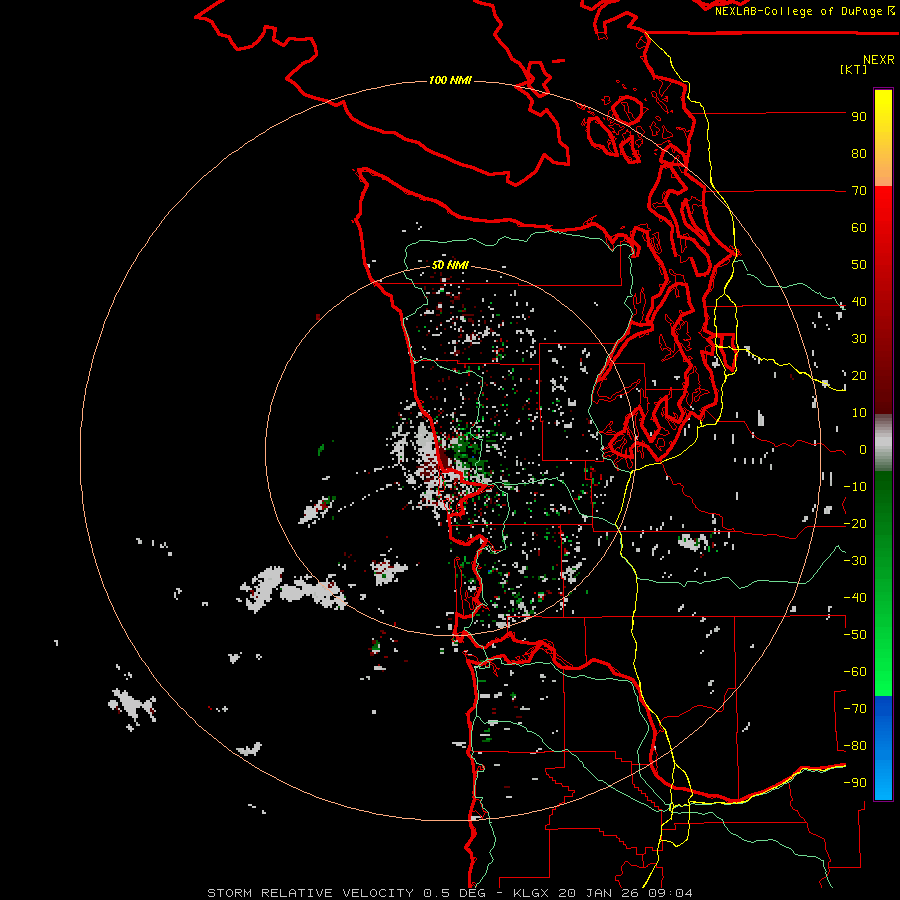The height and width of the screenshot is (900, 900).
Task: Click the -20 knot scale label
Action: (x=855, y=523)
